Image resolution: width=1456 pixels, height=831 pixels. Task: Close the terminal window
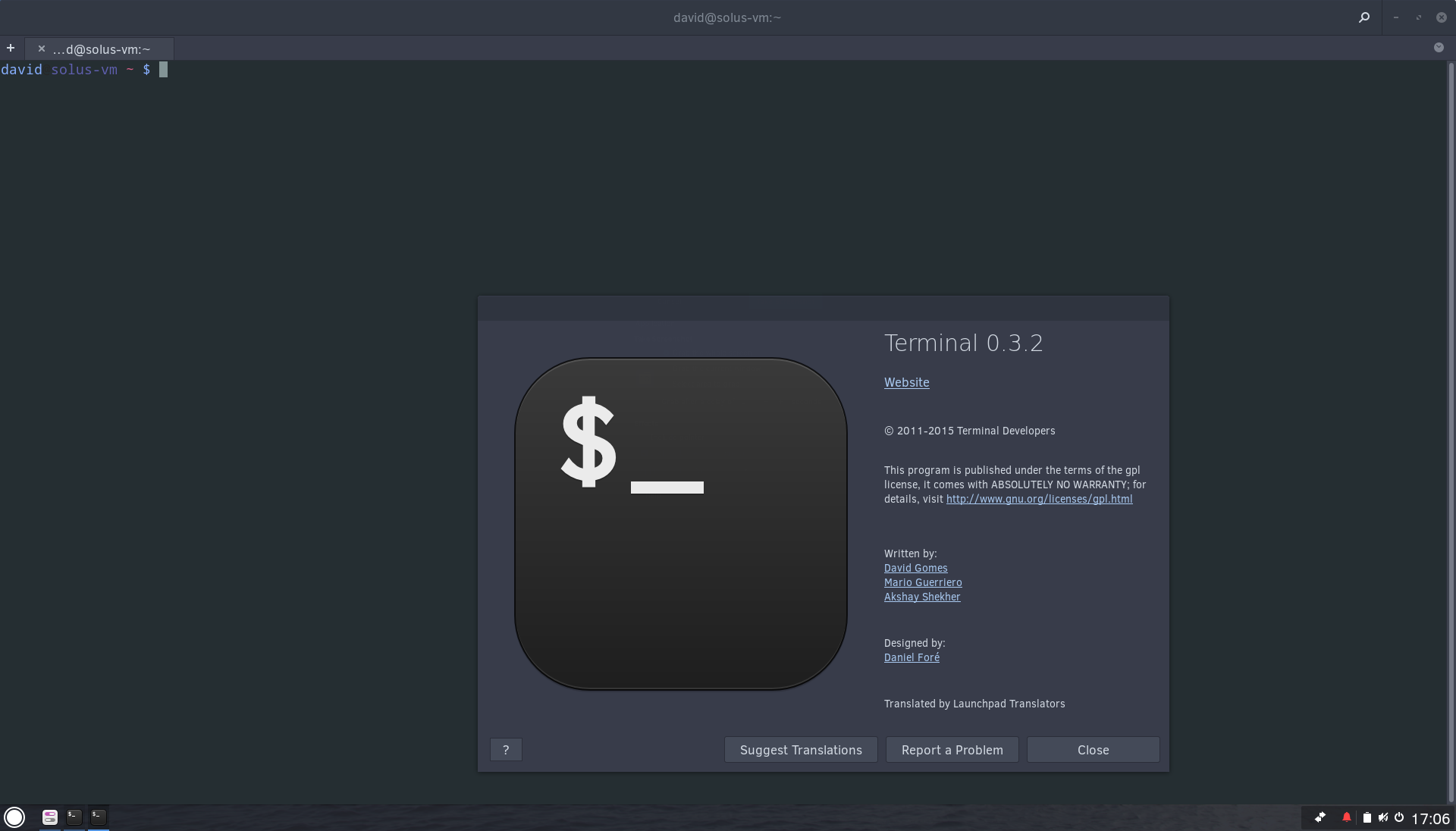pos(1442,17)
